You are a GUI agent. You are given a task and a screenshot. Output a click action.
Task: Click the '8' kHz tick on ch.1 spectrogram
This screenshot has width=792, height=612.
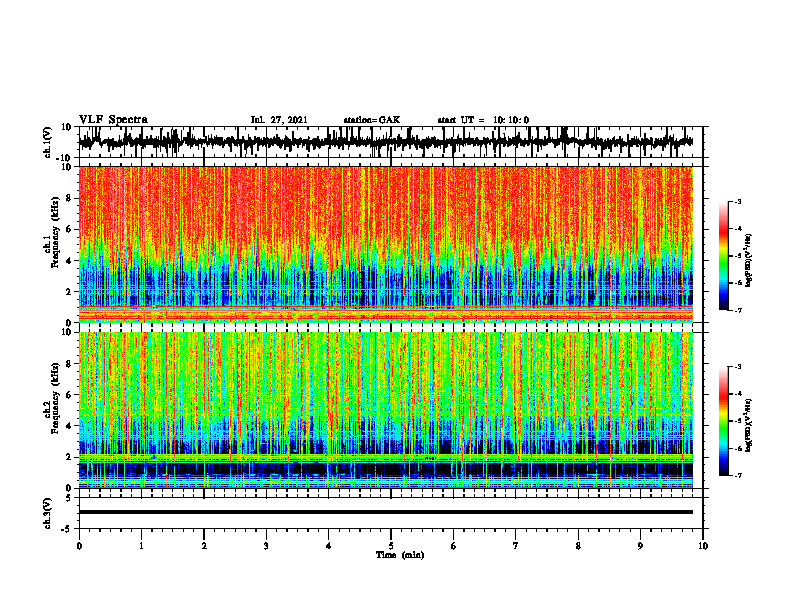(69, 198)
